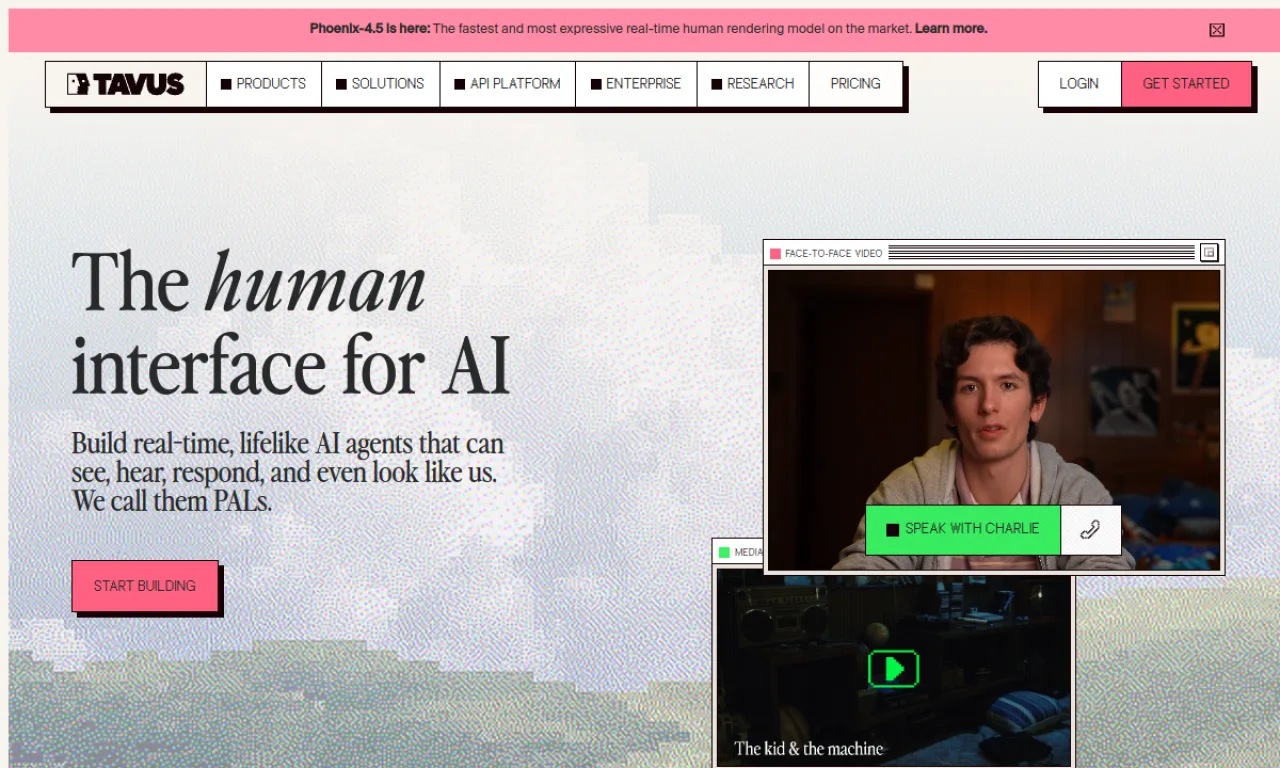Click the Get Started button
The image size is (1280, 768).
click(x=1186, y=84)
